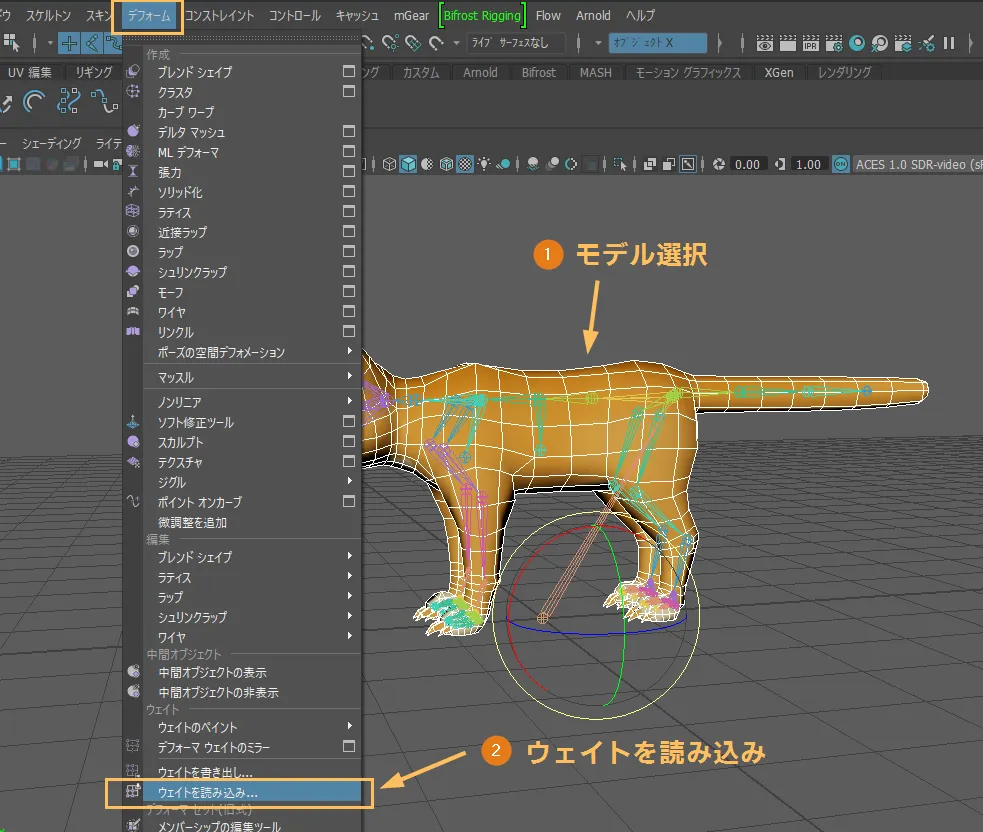Click the gamma icon beside 1.00
This screenshot has width=983, height=832.
click(779, 164)
